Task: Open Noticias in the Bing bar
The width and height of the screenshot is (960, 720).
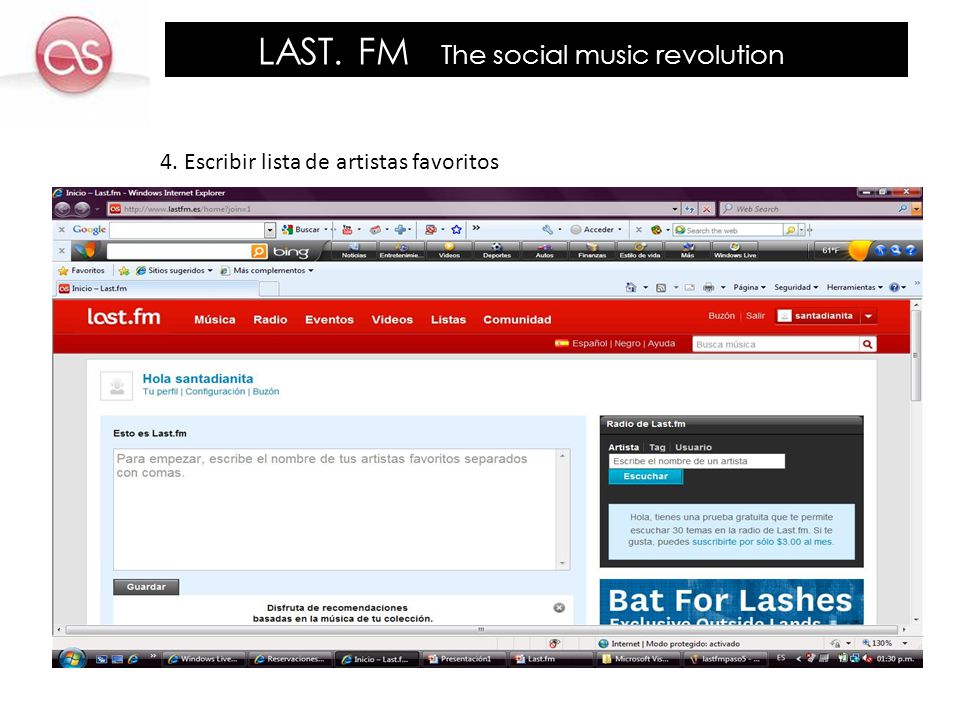Action: click(x=354, y=251)
